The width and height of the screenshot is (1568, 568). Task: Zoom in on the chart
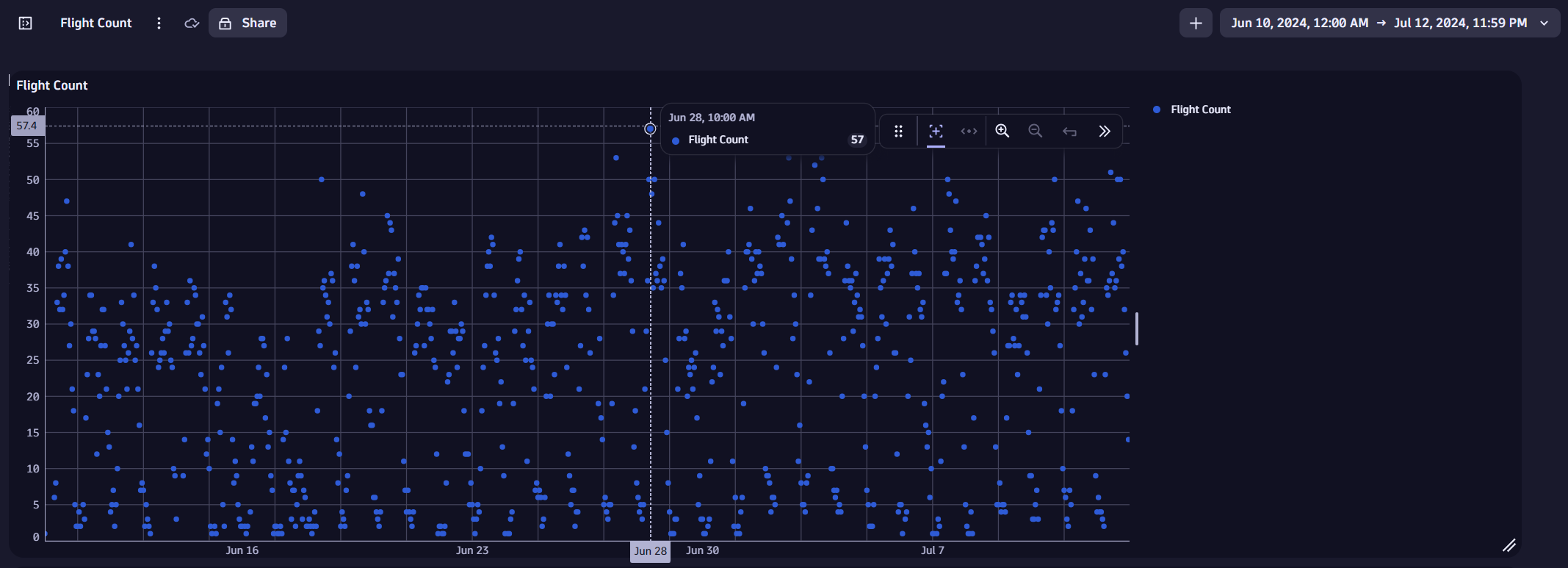point(1002,131)
